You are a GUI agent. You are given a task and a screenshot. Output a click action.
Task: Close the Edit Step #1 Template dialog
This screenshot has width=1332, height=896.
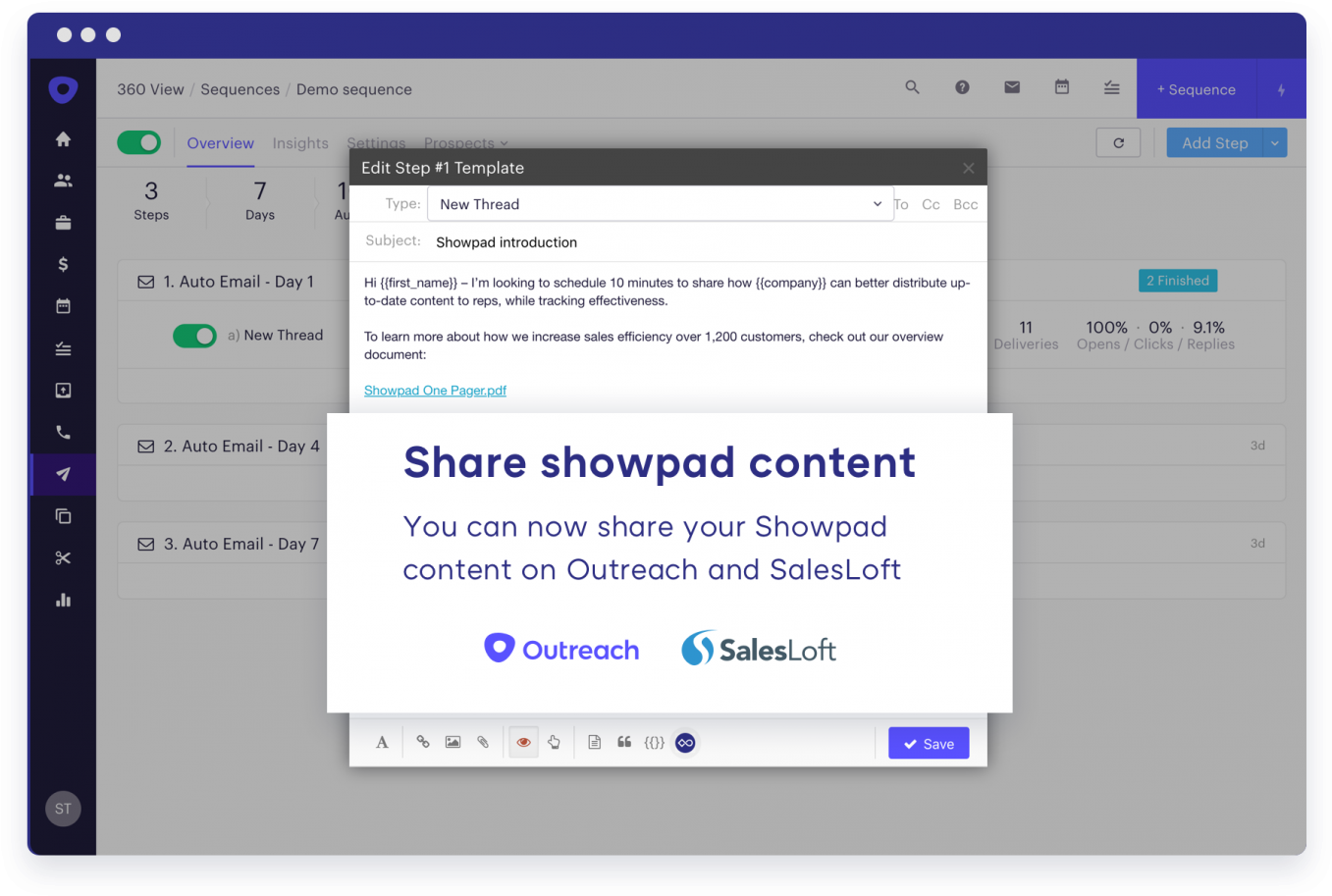(969, 168)
